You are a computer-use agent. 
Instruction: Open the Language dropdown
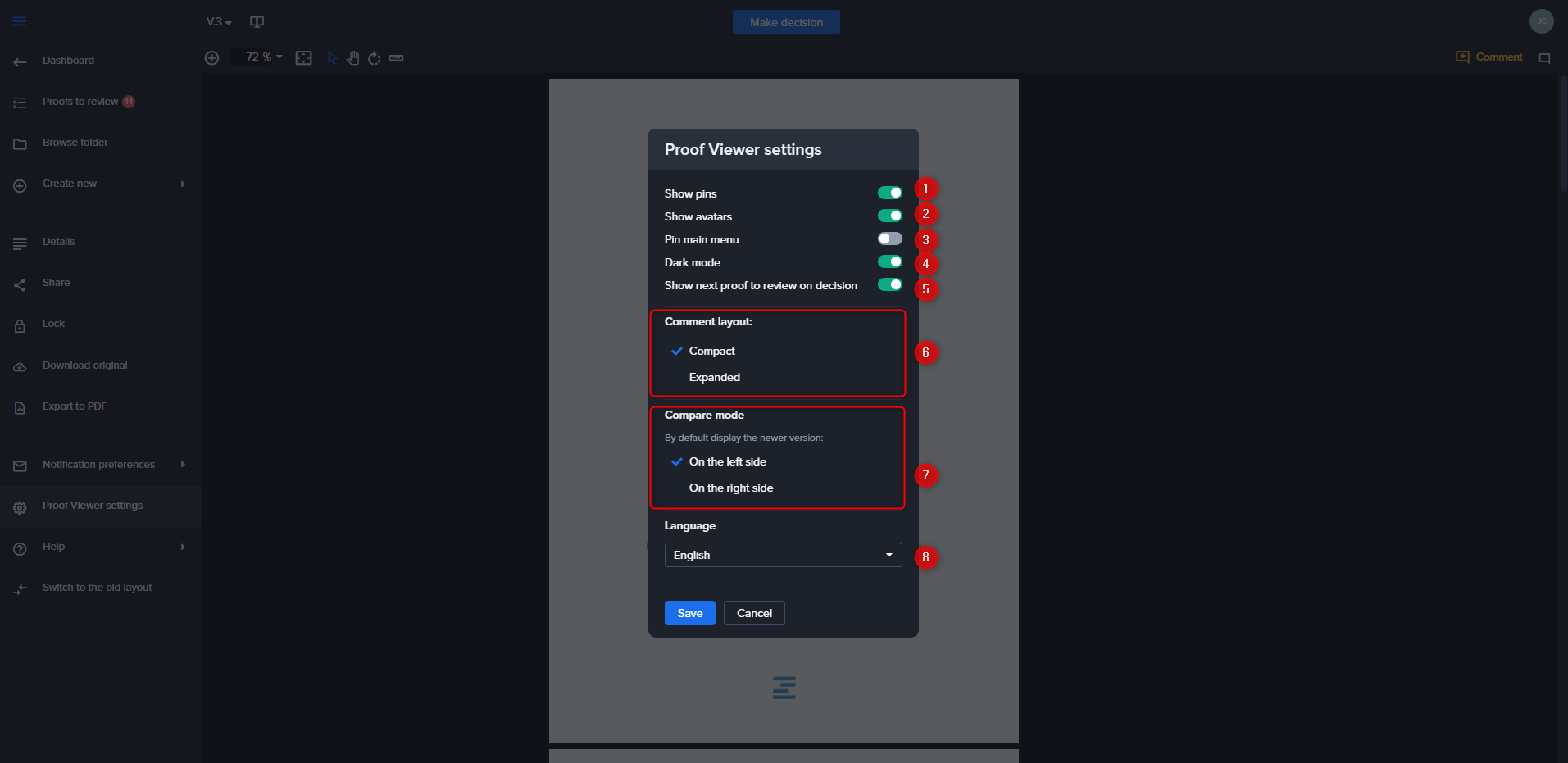pos(783,555)
